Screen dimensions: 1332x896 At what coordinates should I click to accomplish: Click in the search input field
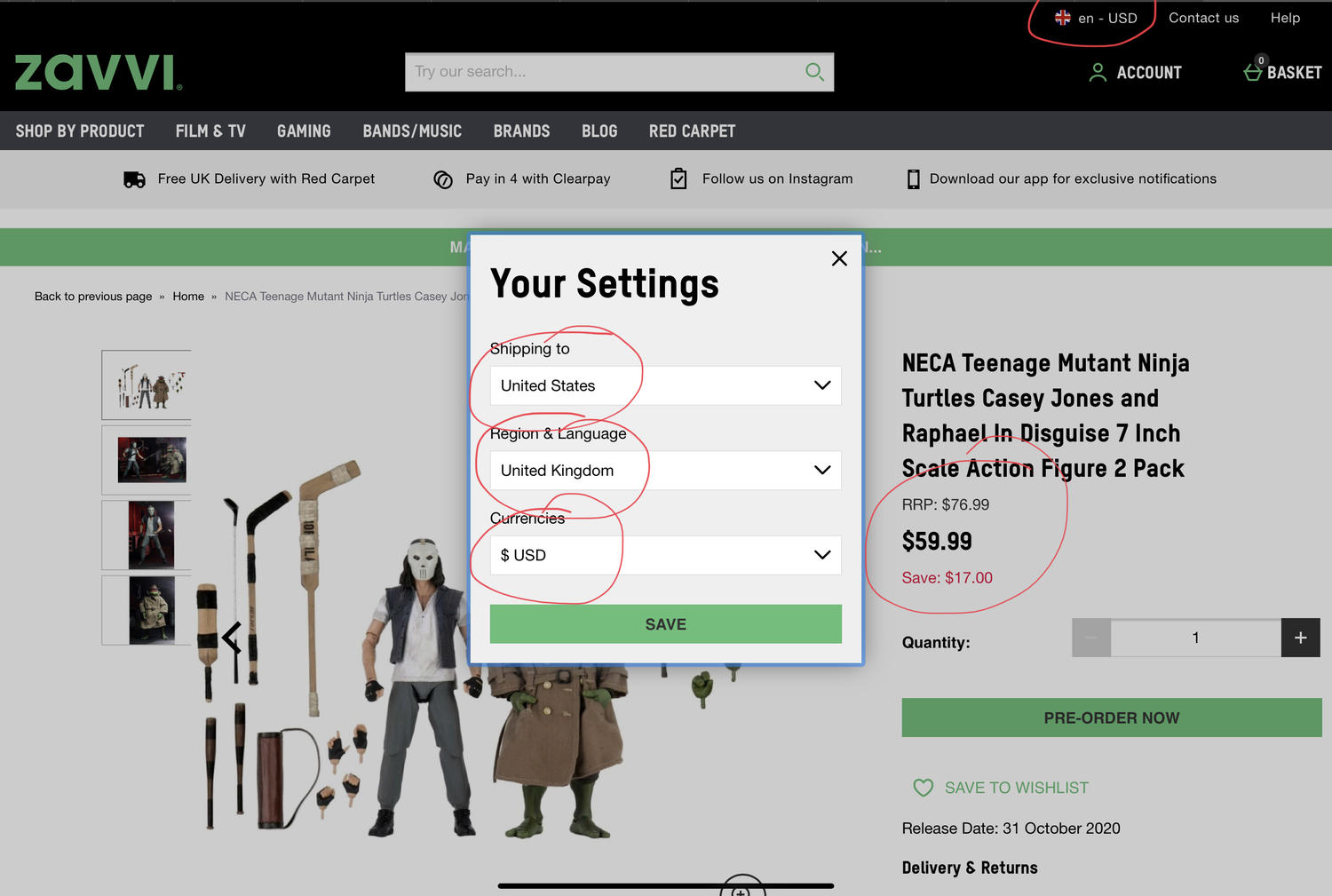pos(604,72)
